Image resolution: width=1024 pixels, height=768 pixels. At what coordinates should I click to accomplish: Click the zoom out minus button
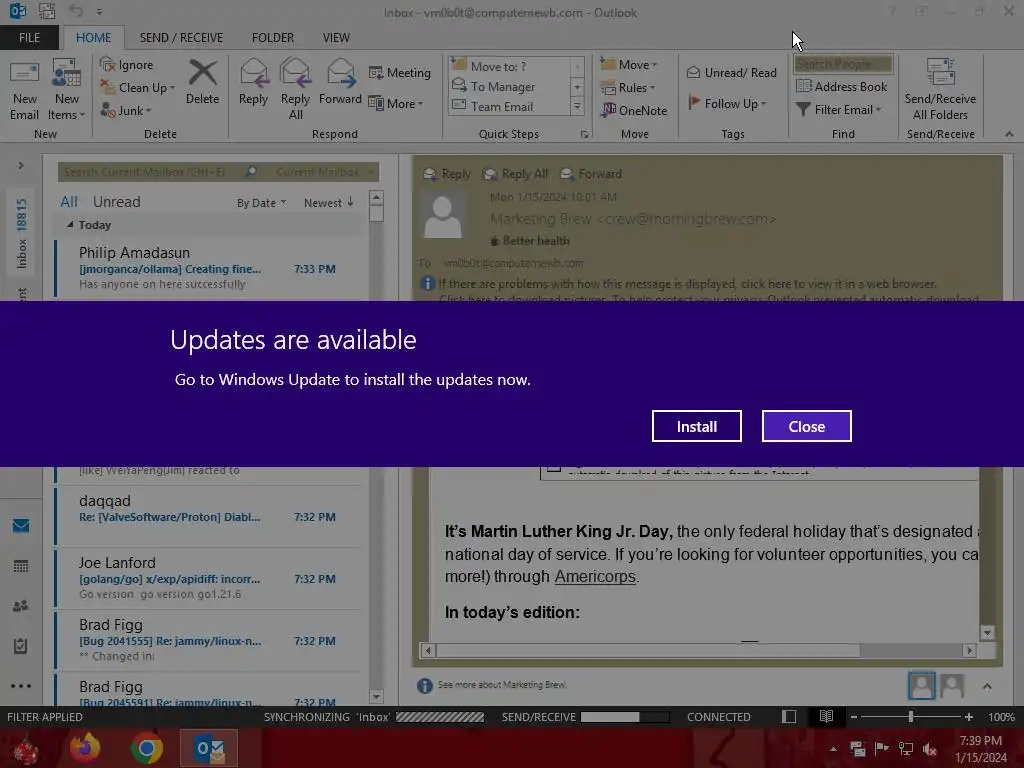point(853,717)
